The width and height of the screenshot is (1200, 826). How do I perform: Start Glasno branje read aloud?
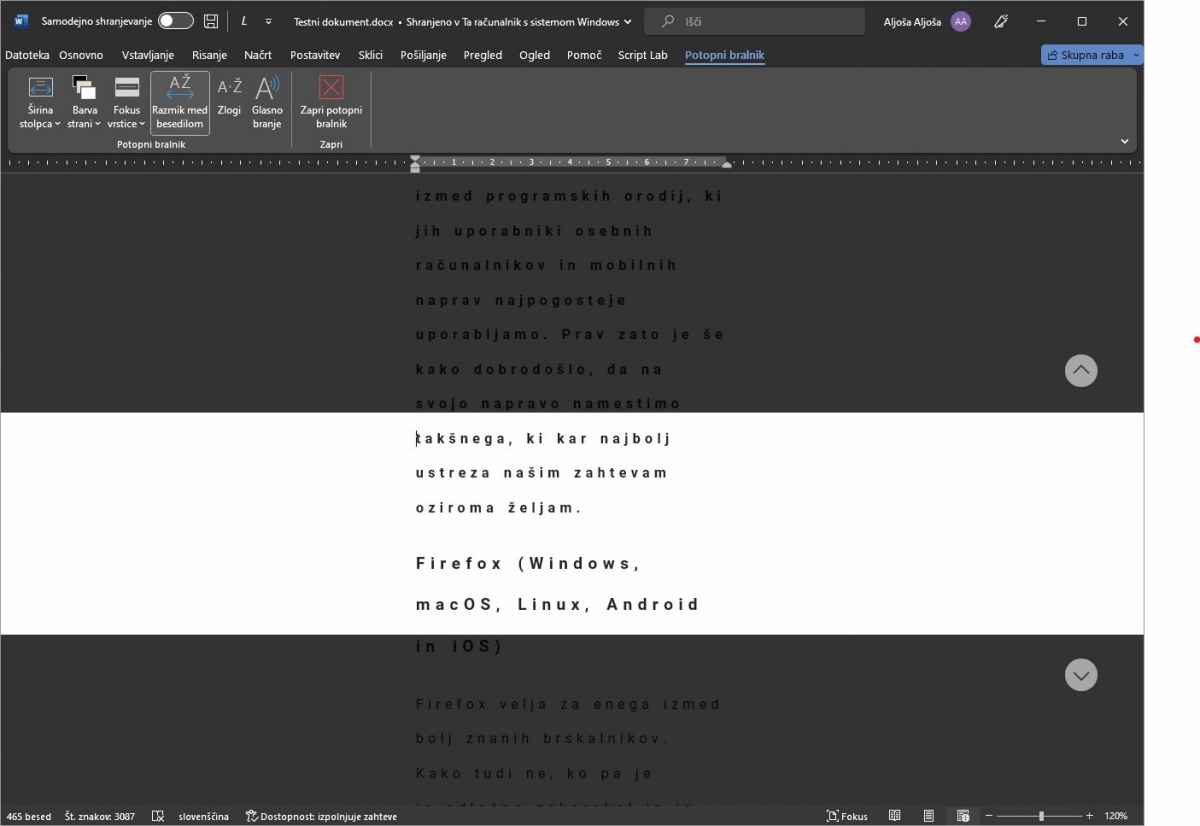pos(267,103)
